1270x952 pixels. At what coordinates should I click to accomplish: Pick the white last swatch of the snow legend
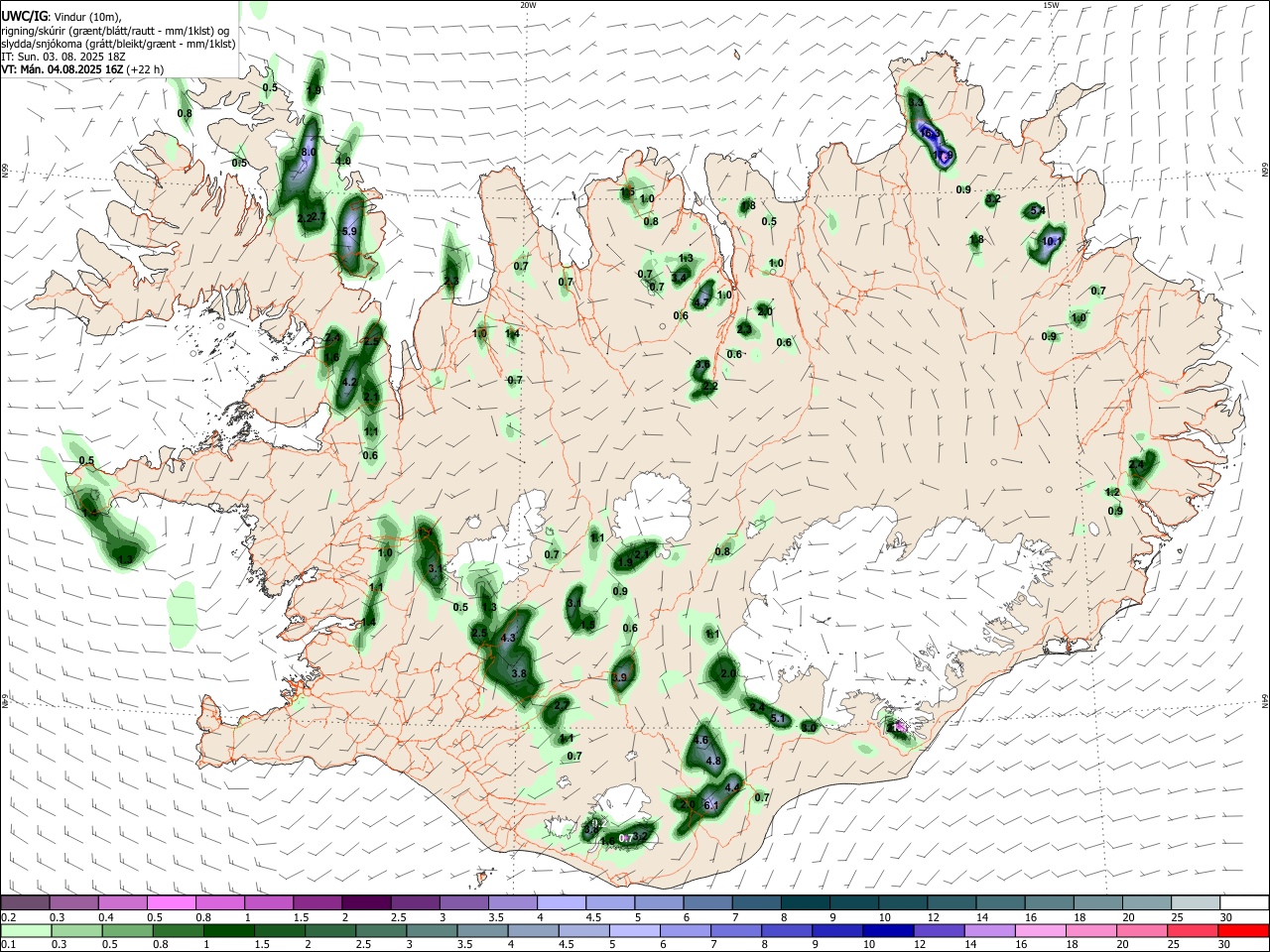(1244, 903)
